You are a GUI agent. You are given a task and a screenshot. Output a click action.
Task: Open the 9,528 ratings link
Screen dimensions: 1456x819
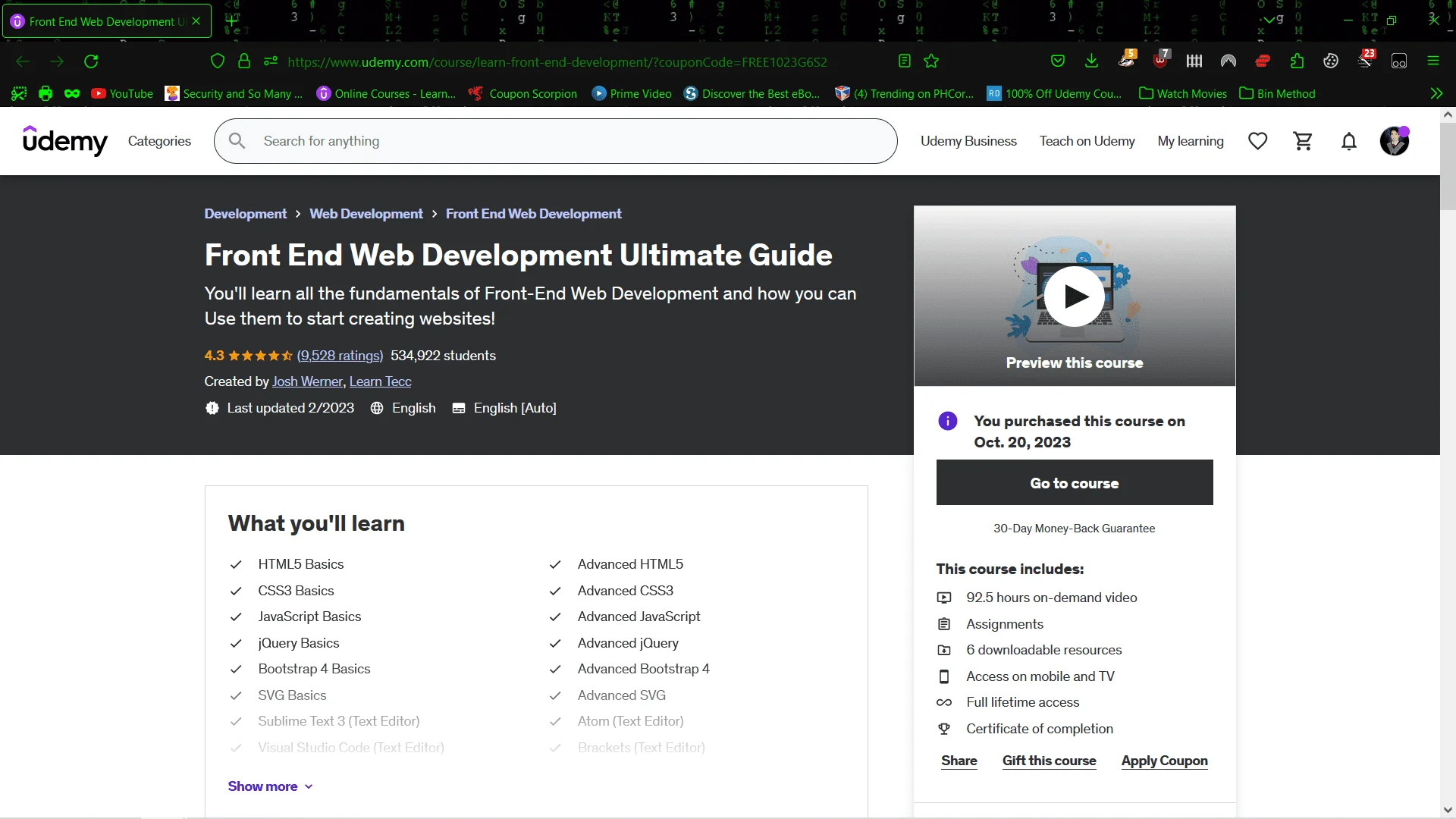click(340, 356)
